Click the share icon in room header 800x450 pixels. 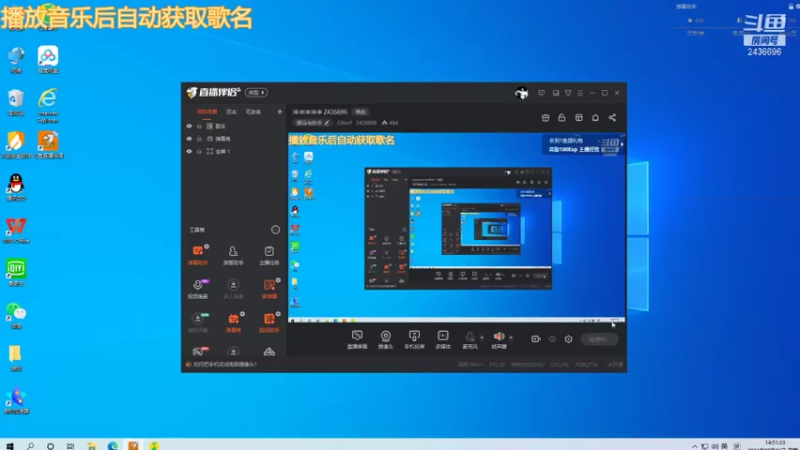(612, 118)
